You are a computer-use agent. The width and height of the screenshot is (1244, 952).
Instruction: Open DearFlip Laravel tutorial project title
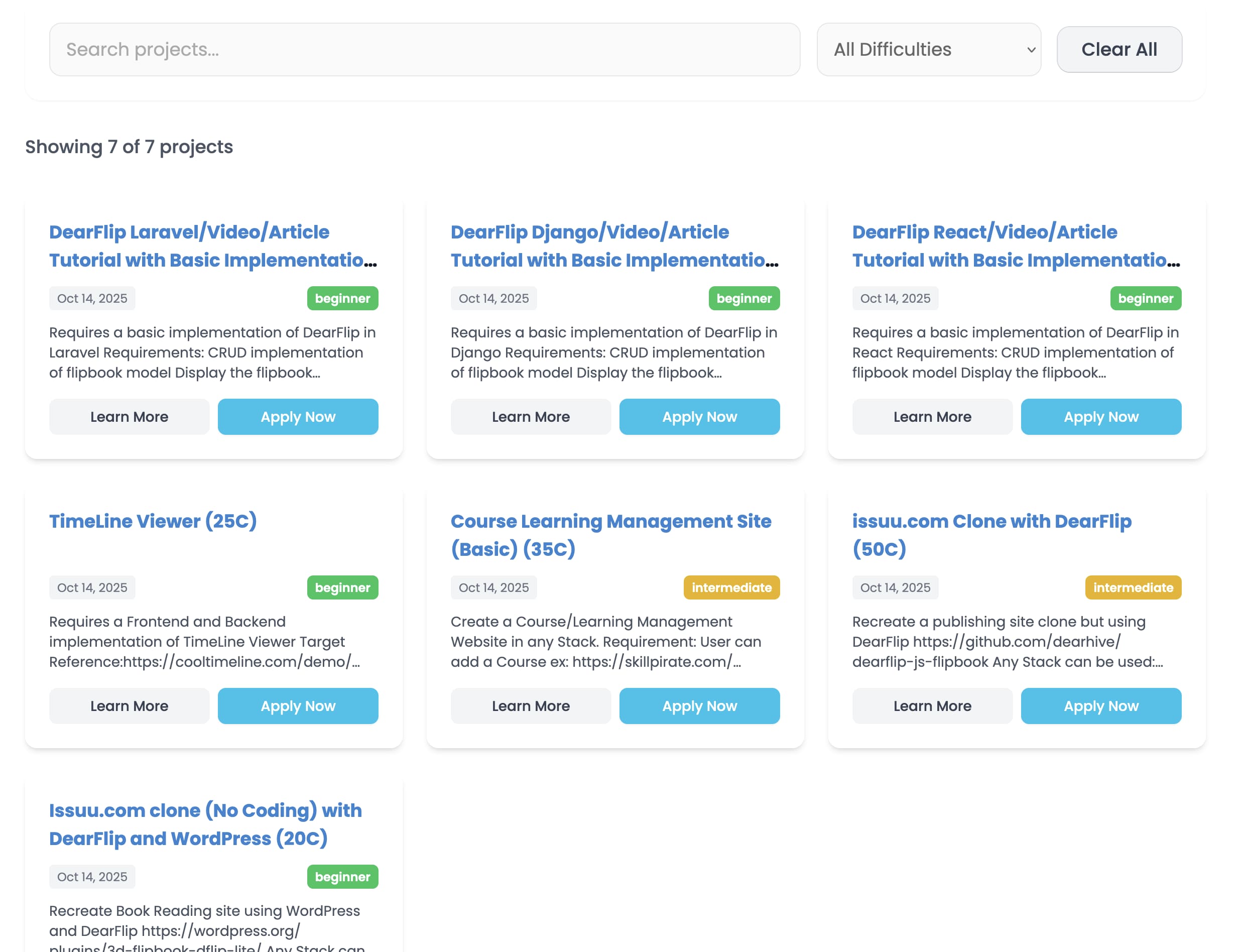[212, 246]
